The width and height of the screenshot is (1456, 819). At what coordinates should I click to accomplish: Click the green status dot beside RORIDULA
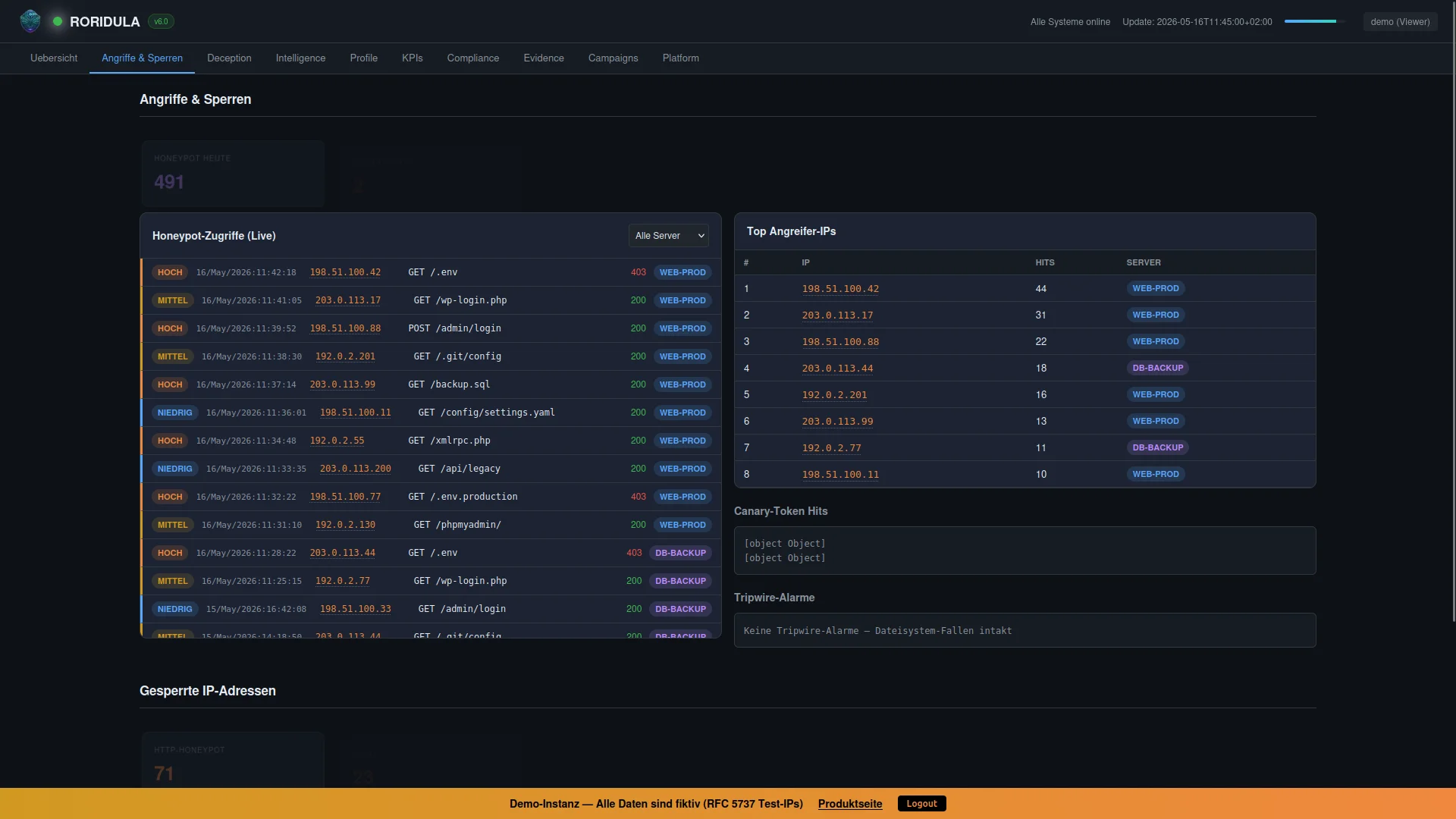(x=58, y=21)
